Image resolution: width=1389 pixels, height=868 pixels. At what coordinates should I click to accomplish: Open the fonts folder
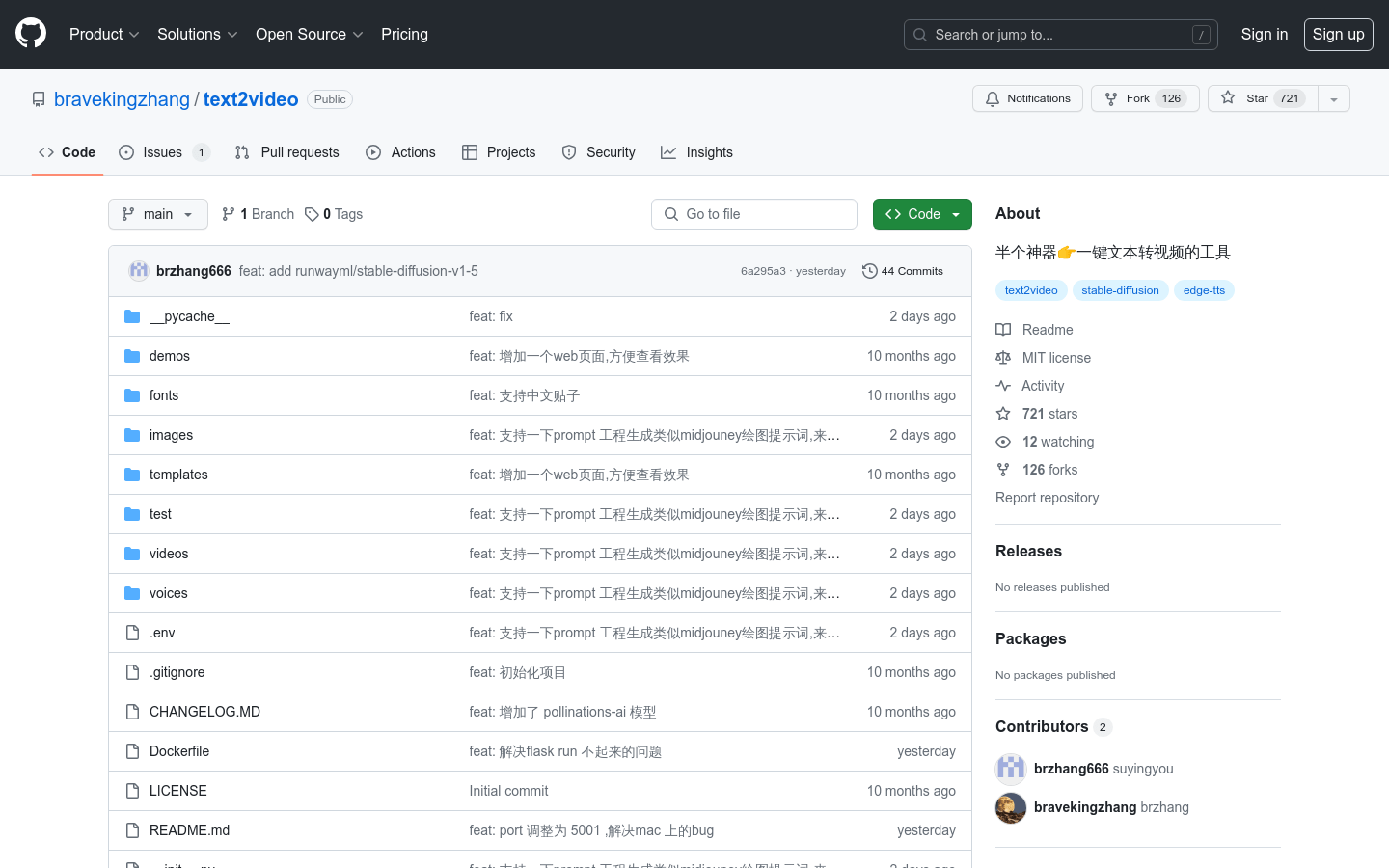(x=164, y=395)
